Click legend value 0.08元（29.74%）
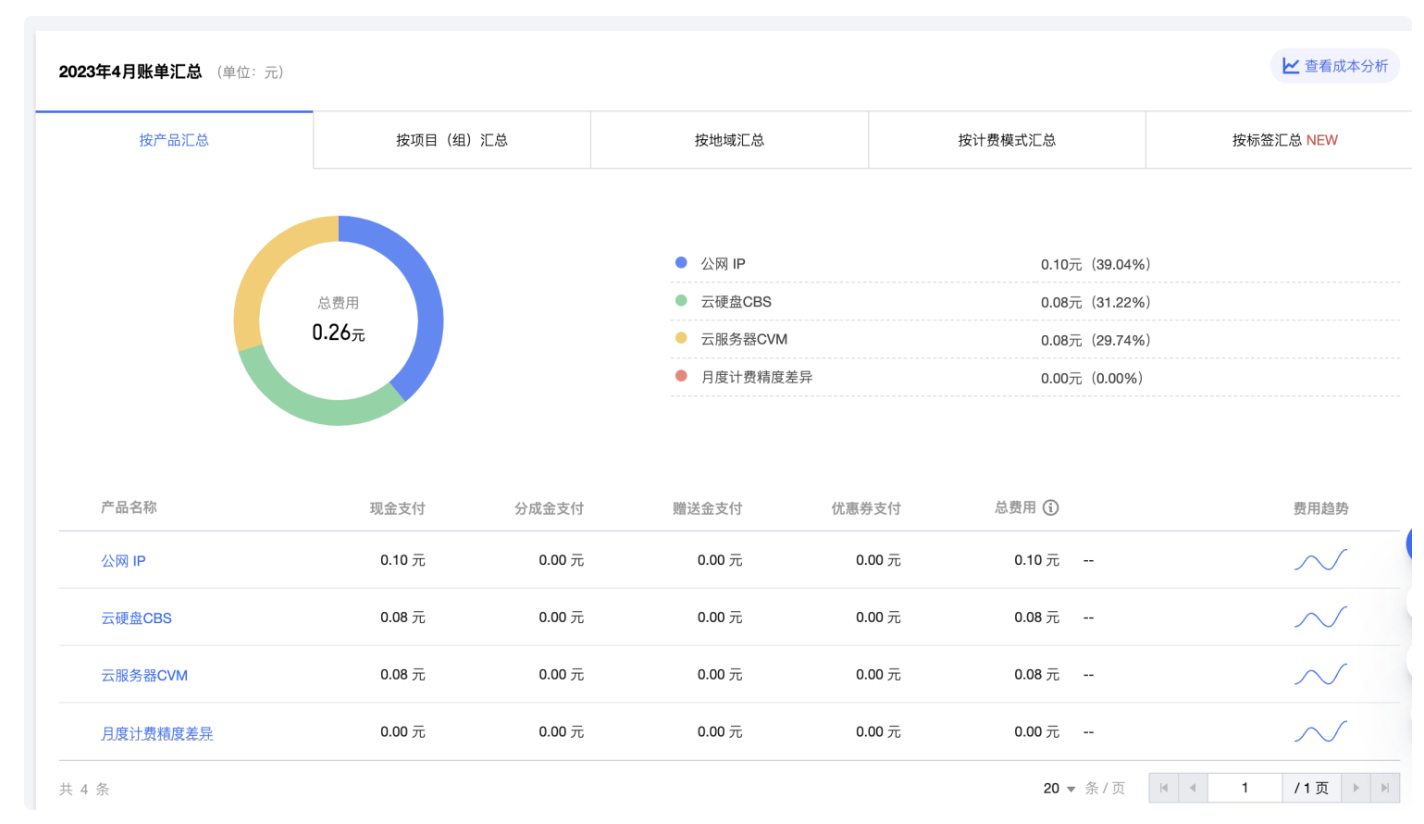The height and width of the screenshot is (824, 1424). 1096,340
